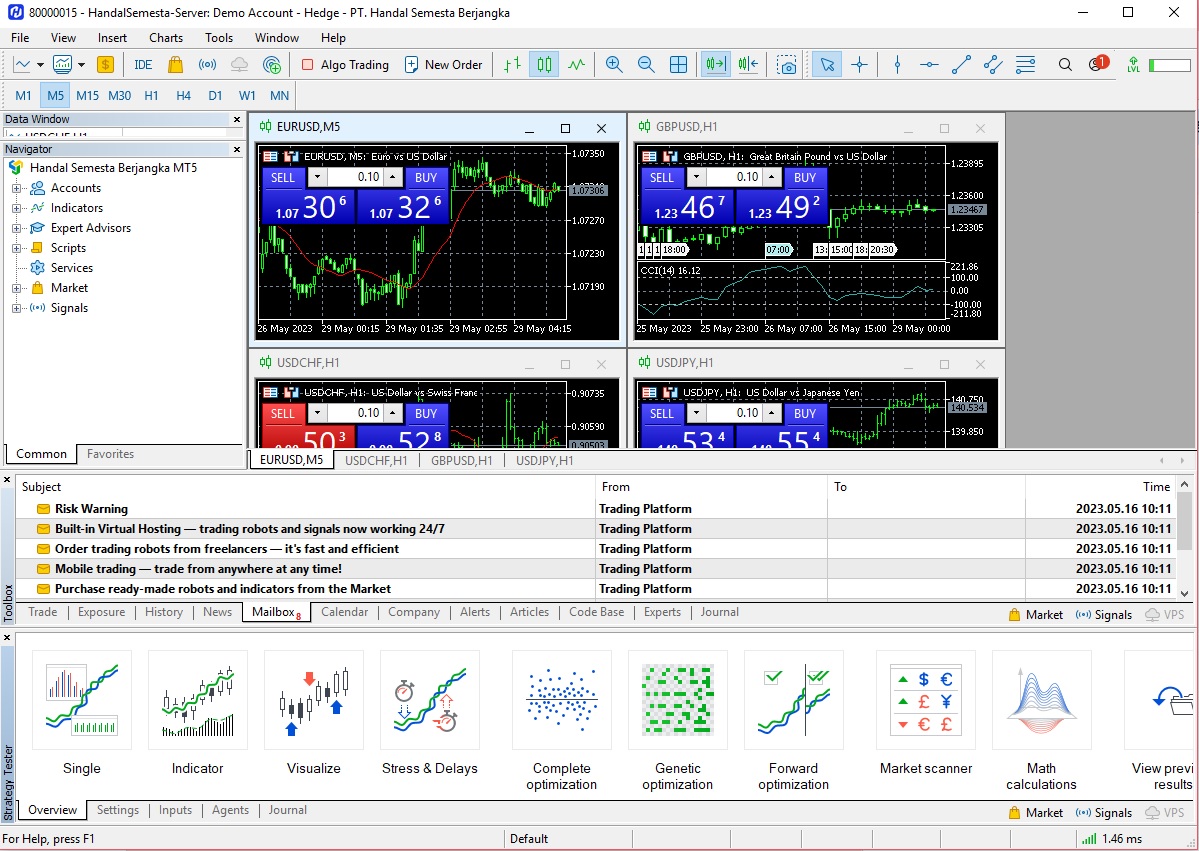Take a chart screenshot with camera icon
Image resolution: width=1199 pixels, height=851 pixels.
tap(787, 65)
